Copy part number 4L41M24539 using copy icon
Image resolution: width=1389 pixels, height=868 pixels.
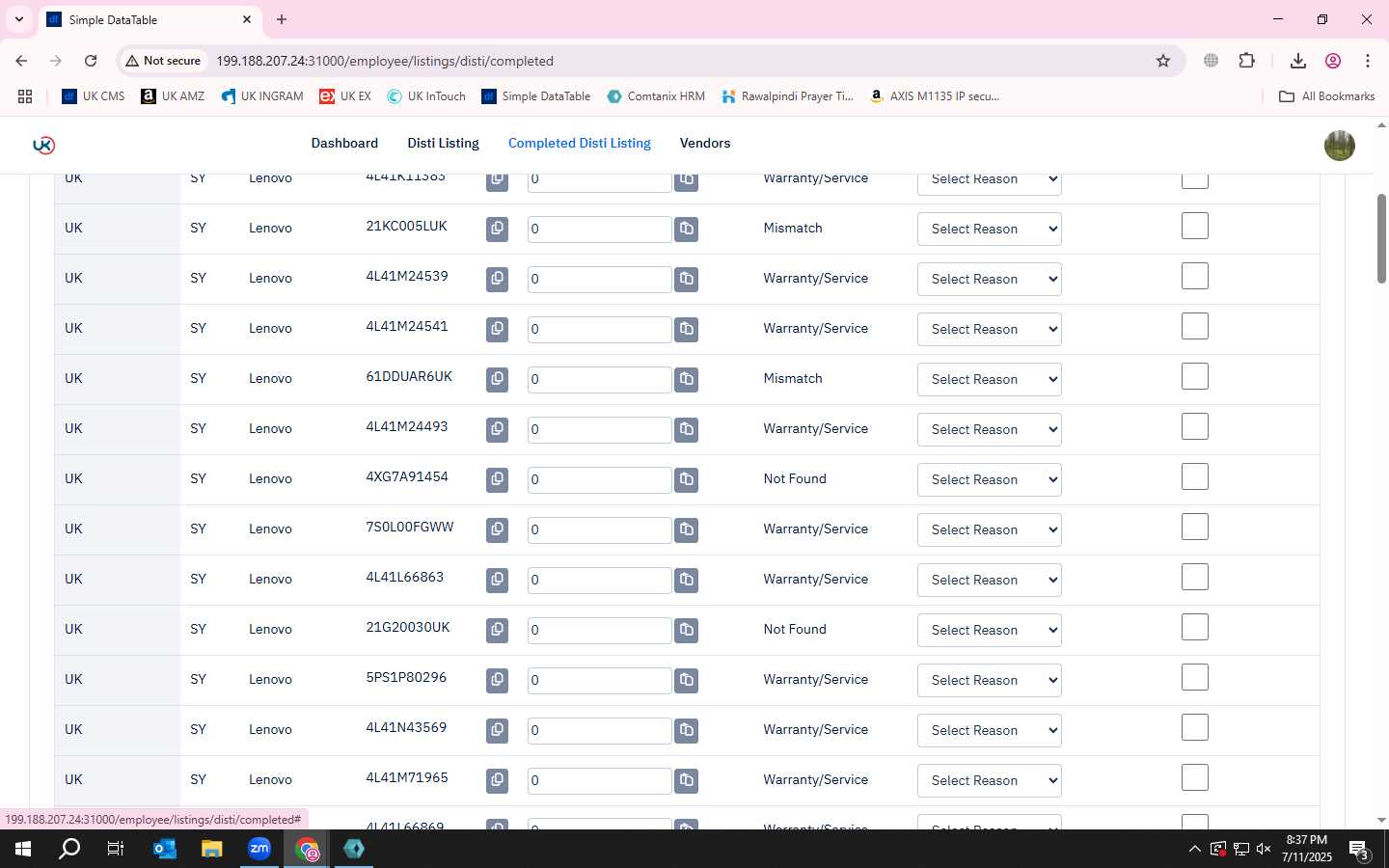tap(497, 279)
